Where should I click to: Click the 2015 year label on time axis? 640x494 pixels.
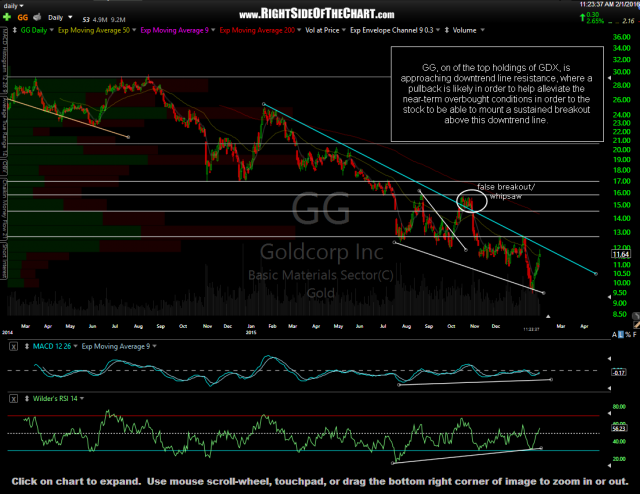251,332
